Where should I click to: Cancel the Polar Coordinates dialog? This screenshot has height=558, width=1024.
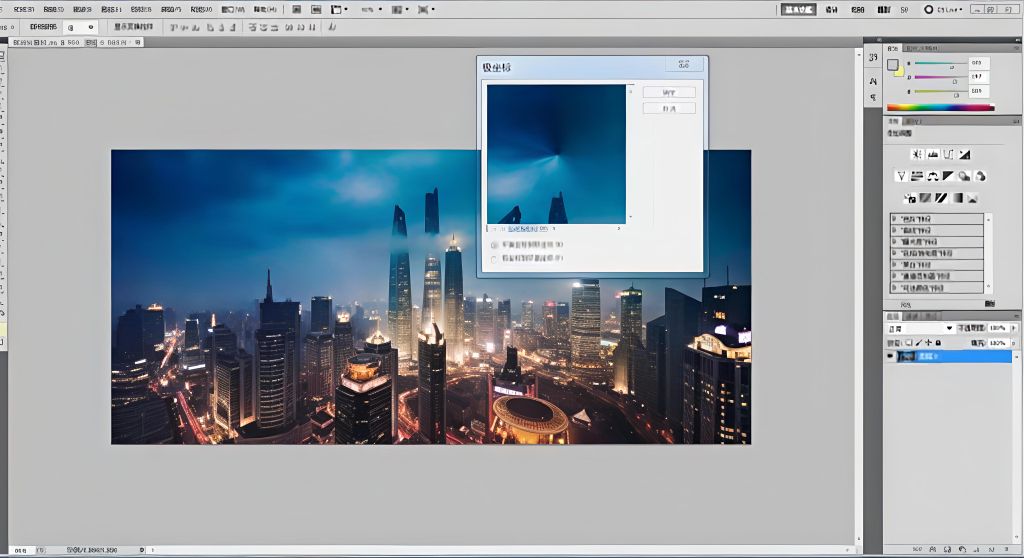pos(669,108)
